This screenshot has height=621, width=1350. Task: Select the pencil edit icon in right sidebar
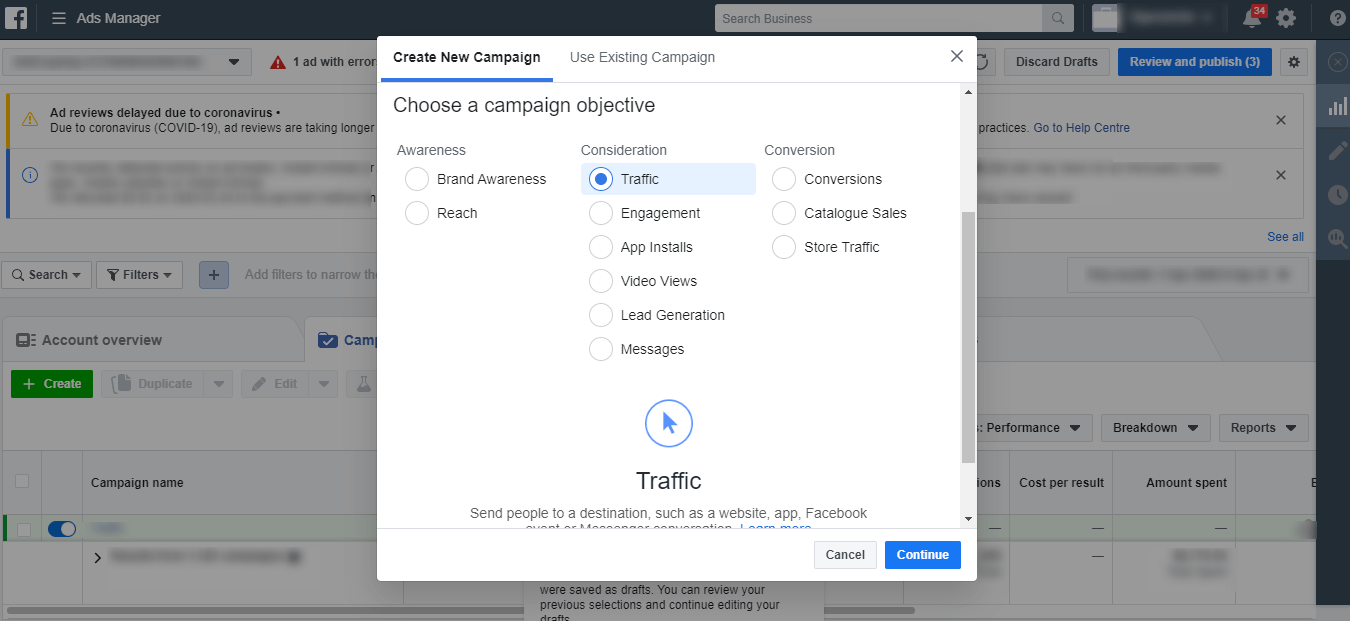pyautogui.click(x=1337, y=150)
